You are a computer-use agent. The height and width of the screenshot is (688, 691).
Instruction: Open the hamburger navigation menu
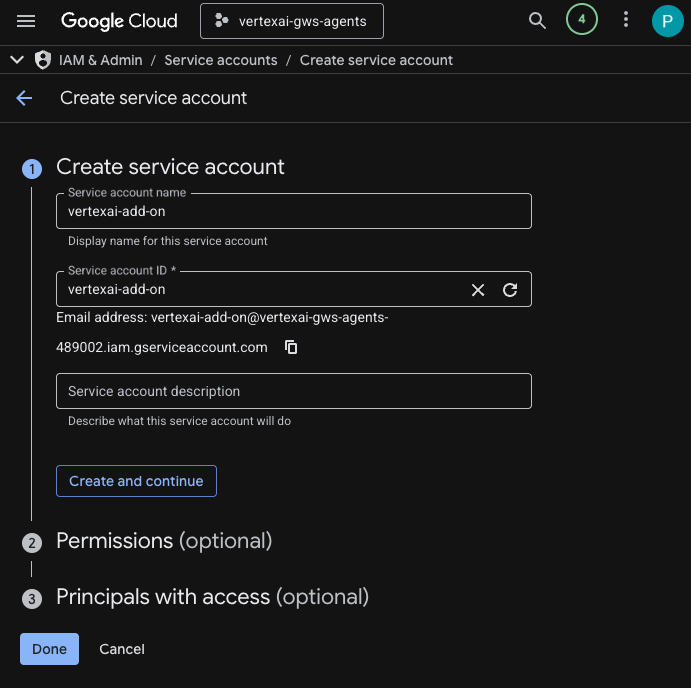click(26, 21)
